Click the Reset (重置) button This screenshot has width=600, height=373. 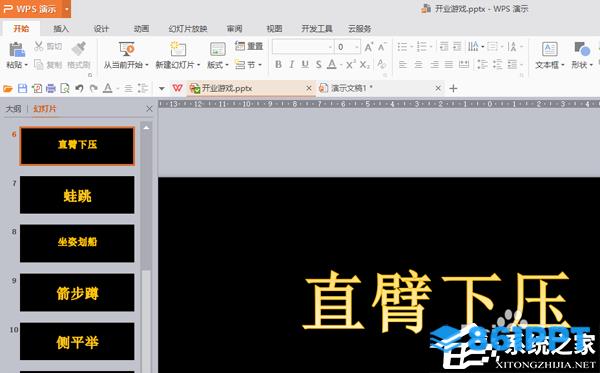(249, 46)
